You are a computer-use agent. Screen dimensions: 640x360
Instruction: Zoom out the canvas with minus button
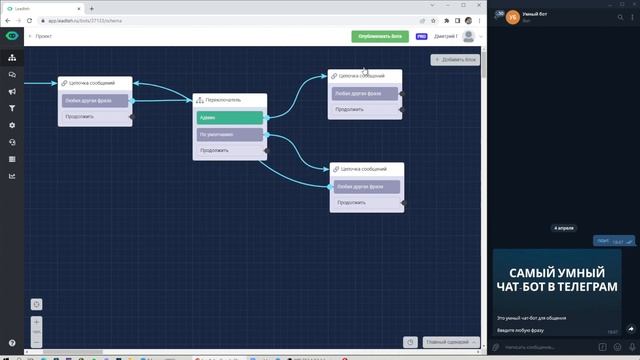(36, 342)
